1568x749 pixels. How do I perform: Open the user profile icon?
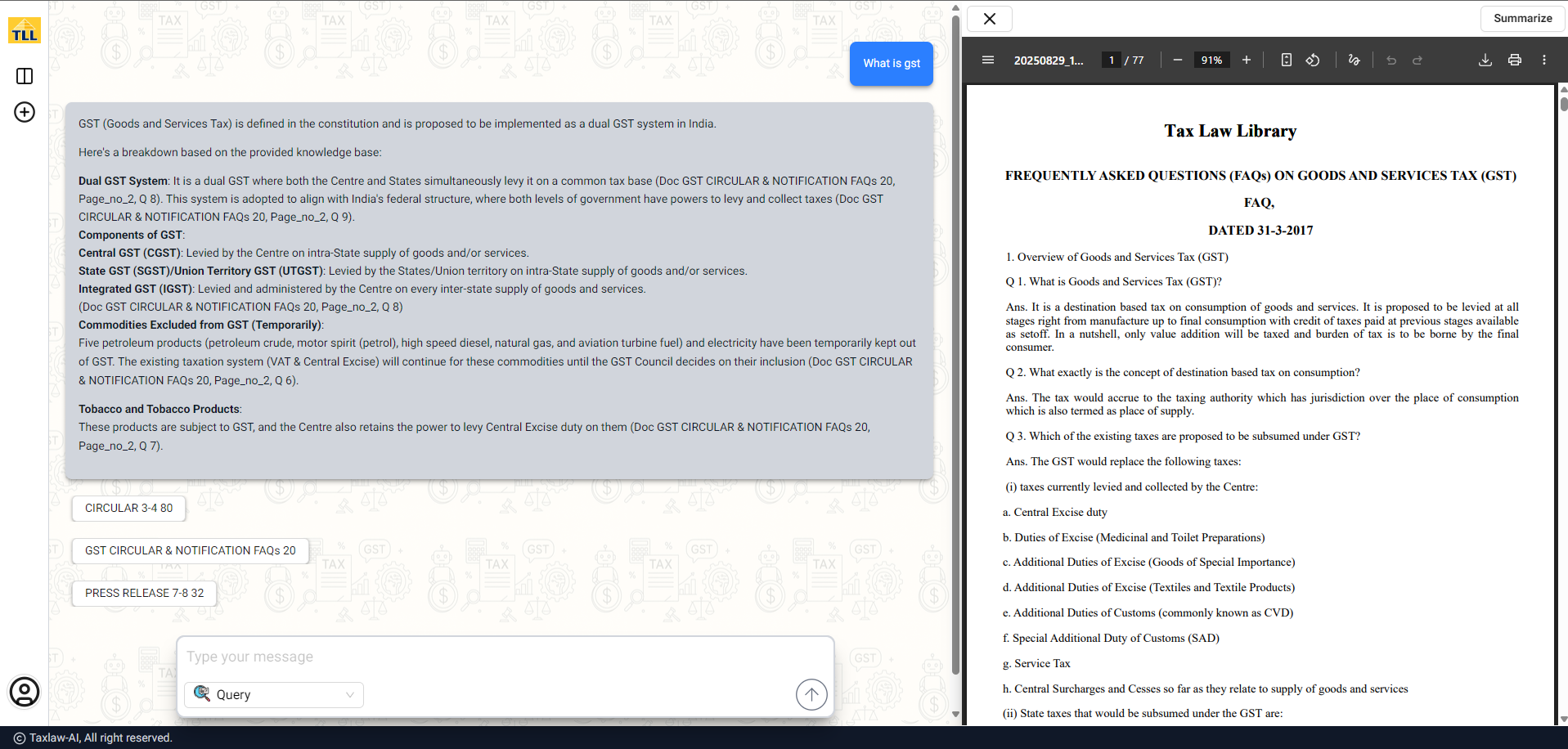[25, 692]
